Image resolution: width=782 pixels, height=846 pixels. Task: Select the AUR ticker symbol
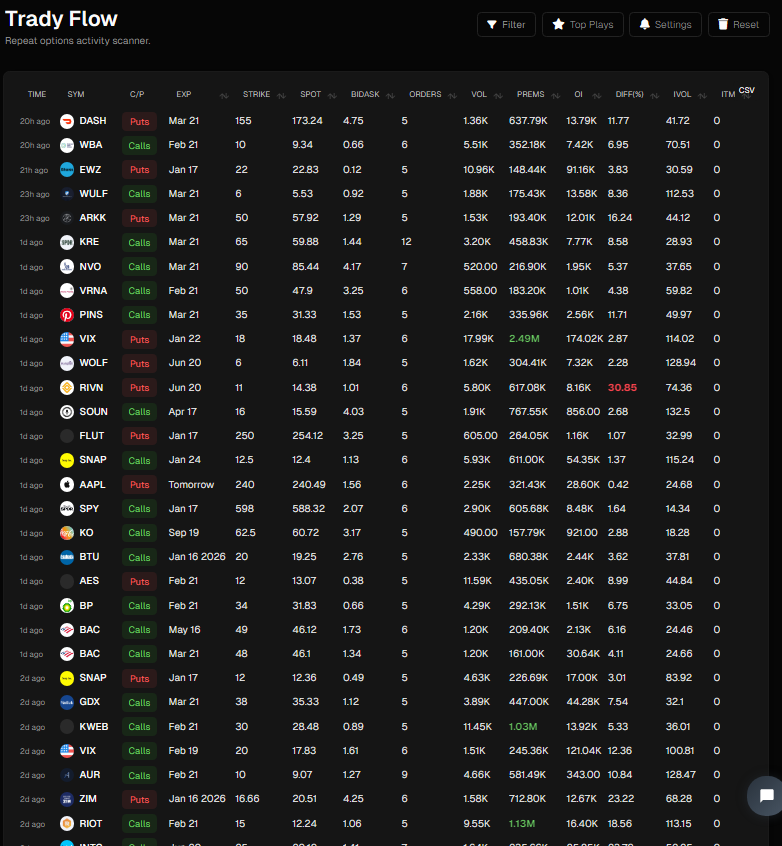[90, 775]
